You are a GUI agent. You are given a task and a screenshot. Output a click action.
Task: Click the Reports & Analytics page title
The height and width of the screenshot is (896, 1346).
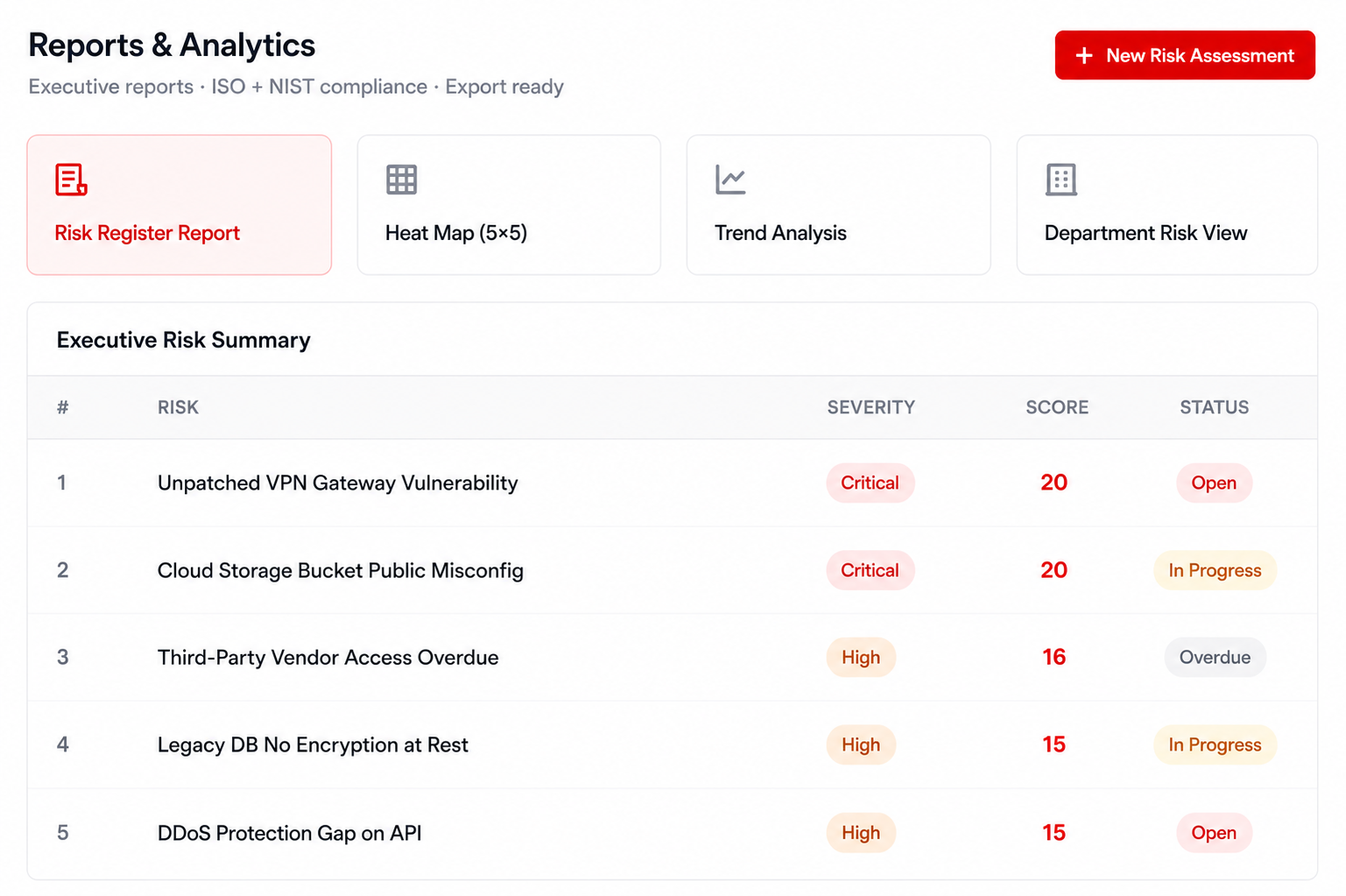coord(172,46)
